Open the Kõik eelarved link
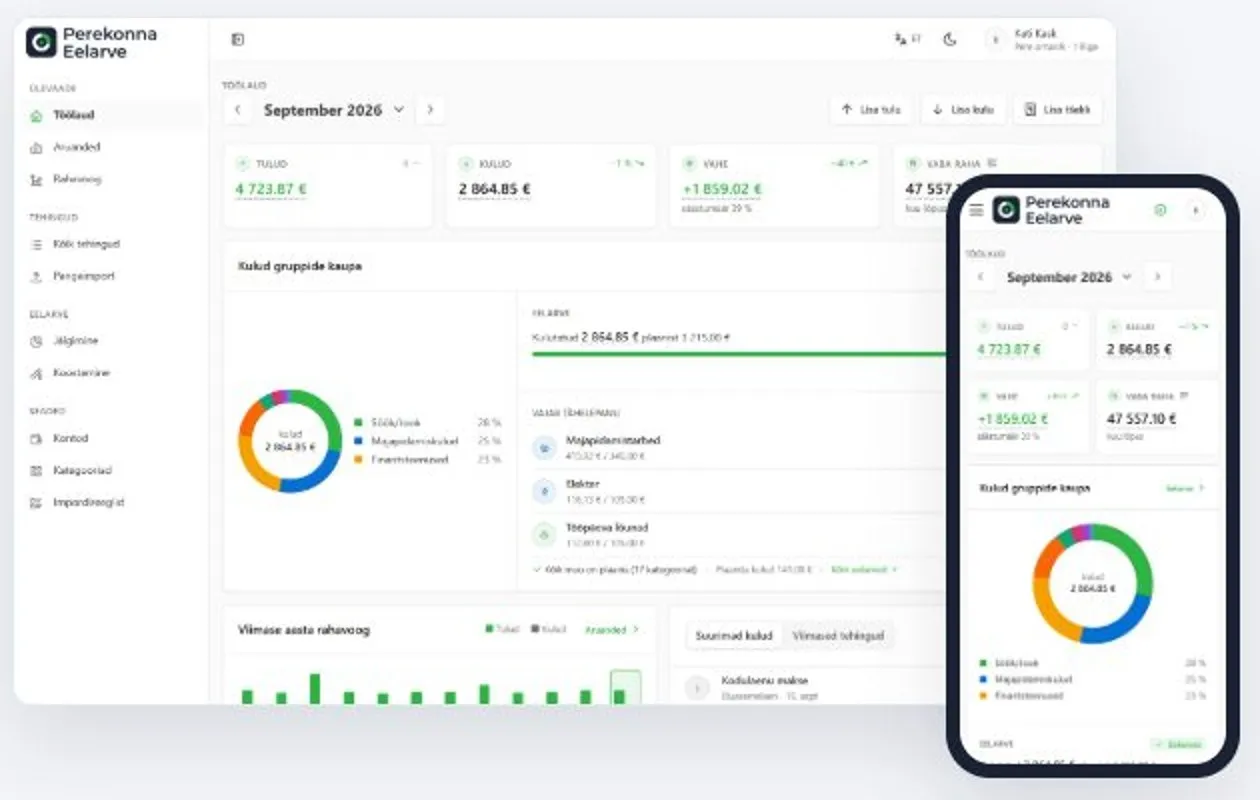The height and width of the screenshot is (800, 1260). coord(864,569)
